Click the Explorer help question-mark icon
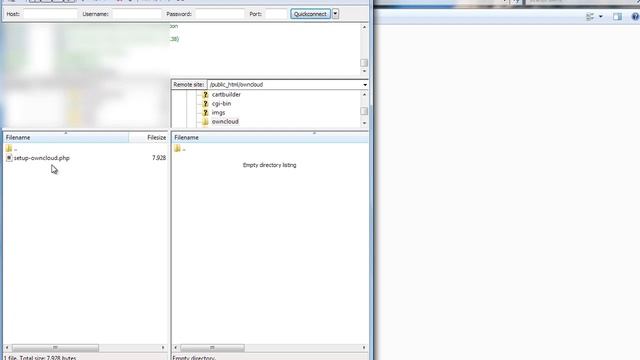The width and height of the screenshot is (640, 360). (635, 16)
